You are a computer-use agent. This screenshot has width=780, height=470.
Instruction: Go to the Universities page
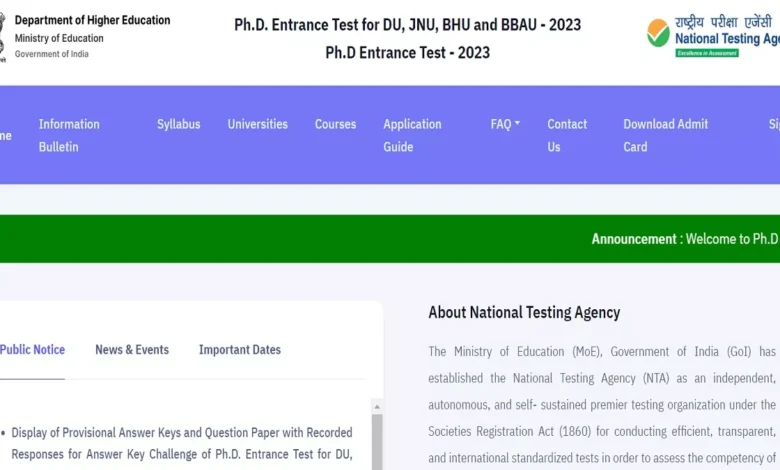257,124
